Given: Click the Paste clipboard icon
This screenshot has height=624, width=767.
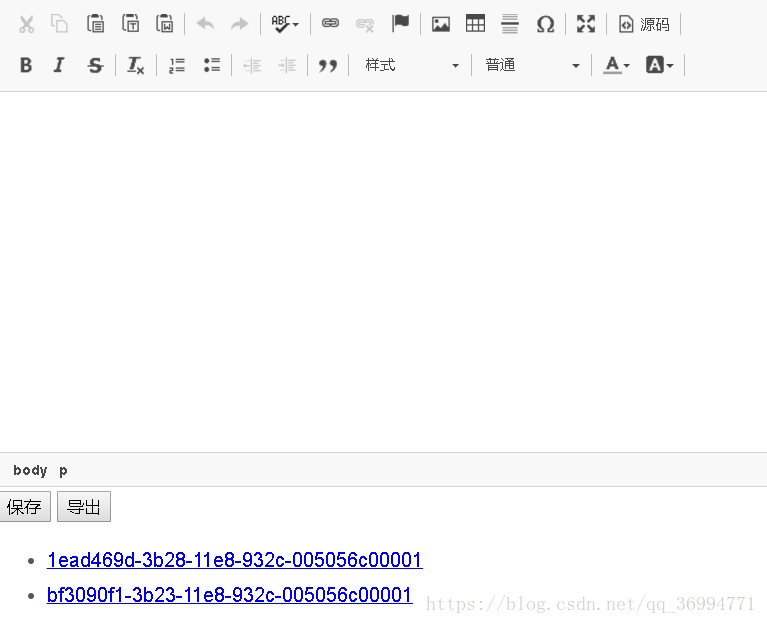Looking at the screenshot, I should pos(95,24).
